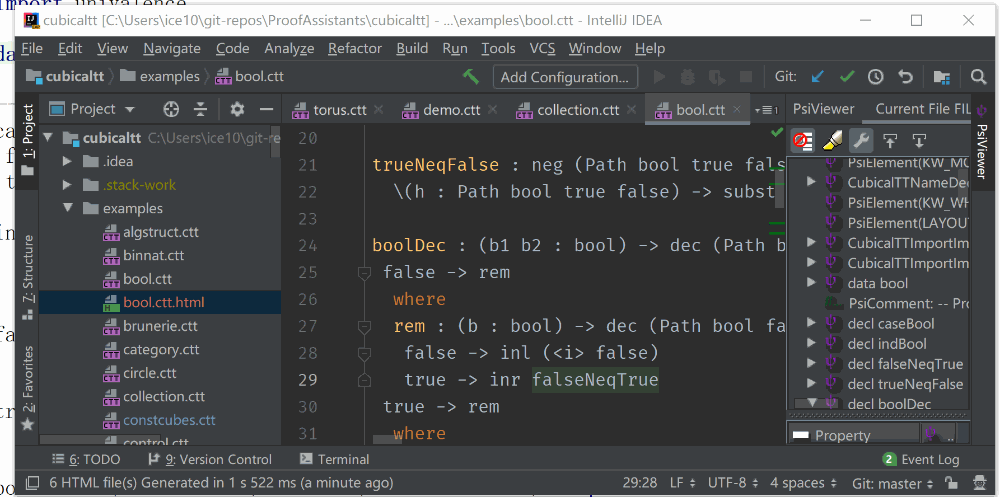Viewport: 1000px width, 497px height.
Task: Open Project panel settings gear
Action: 237,109
